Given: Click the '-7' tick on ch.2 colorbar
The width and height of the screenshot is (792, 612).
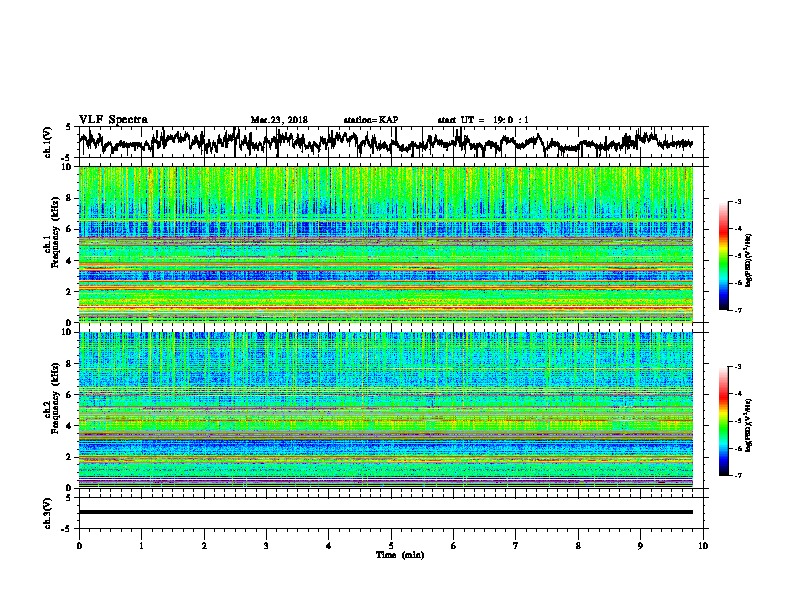Looking at the screenshot, I should coord(737,476).
